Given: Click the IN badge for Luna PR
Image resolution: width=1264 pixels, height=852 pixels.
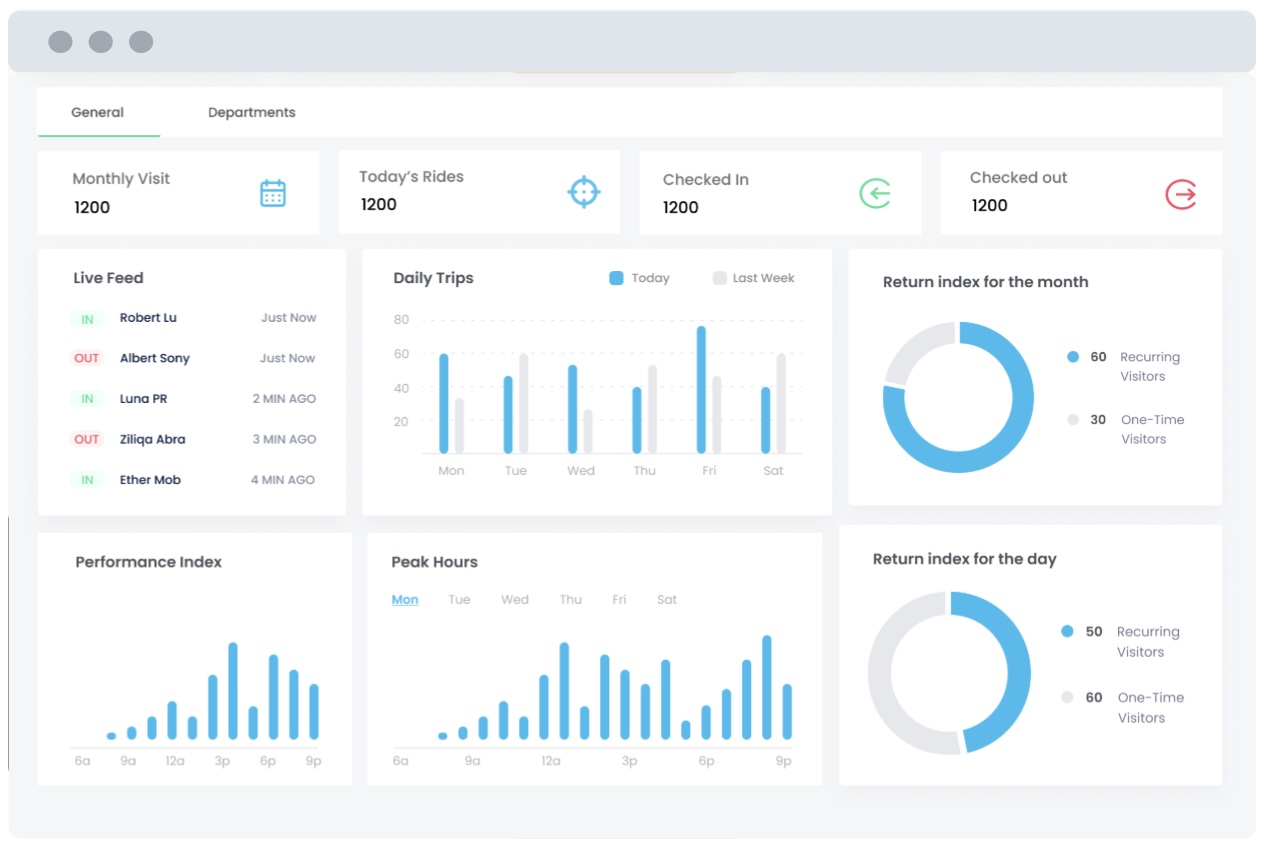Looking at the screenshot, I should (87, 399).
